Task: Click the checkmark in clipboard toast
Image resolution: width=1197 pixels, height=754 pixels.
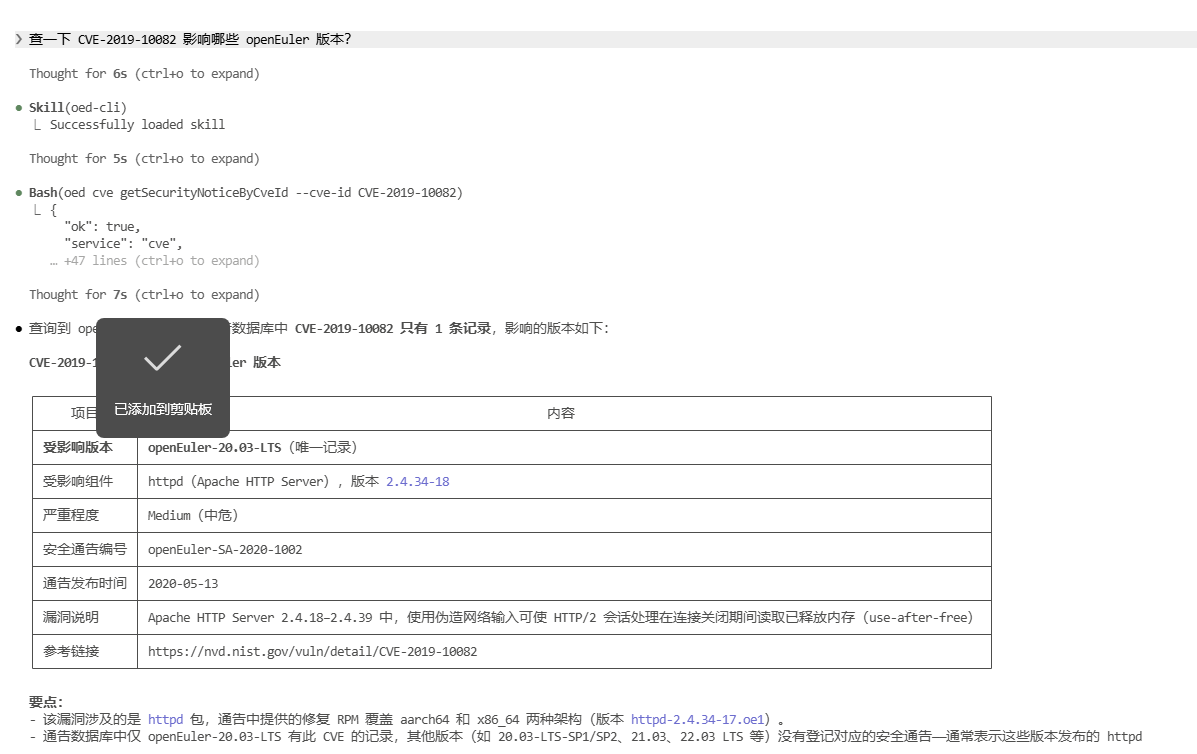Action: pyautogui.click(x=163, y=358)
